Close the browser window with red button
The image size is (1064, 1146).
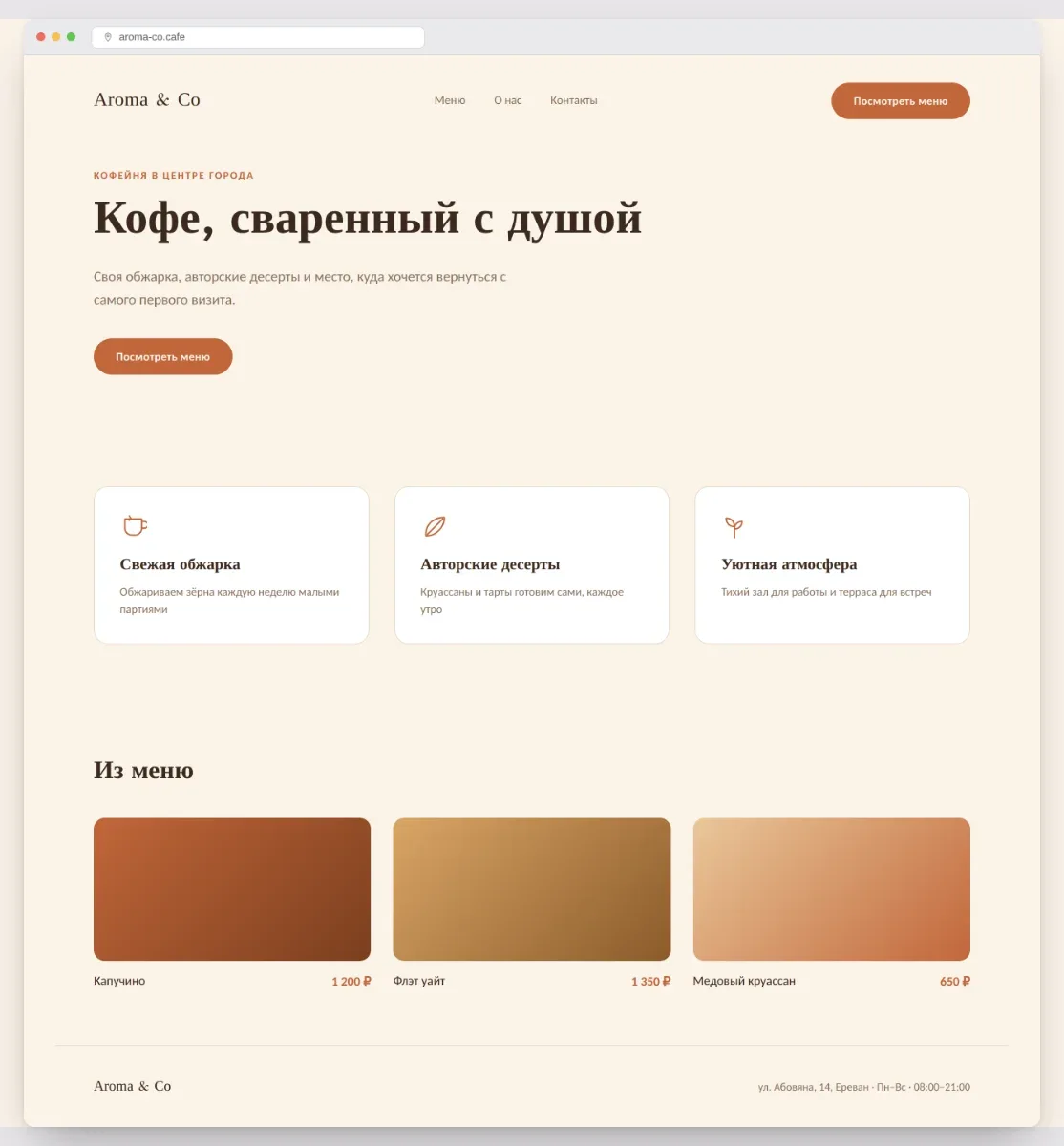click(41, 37)
